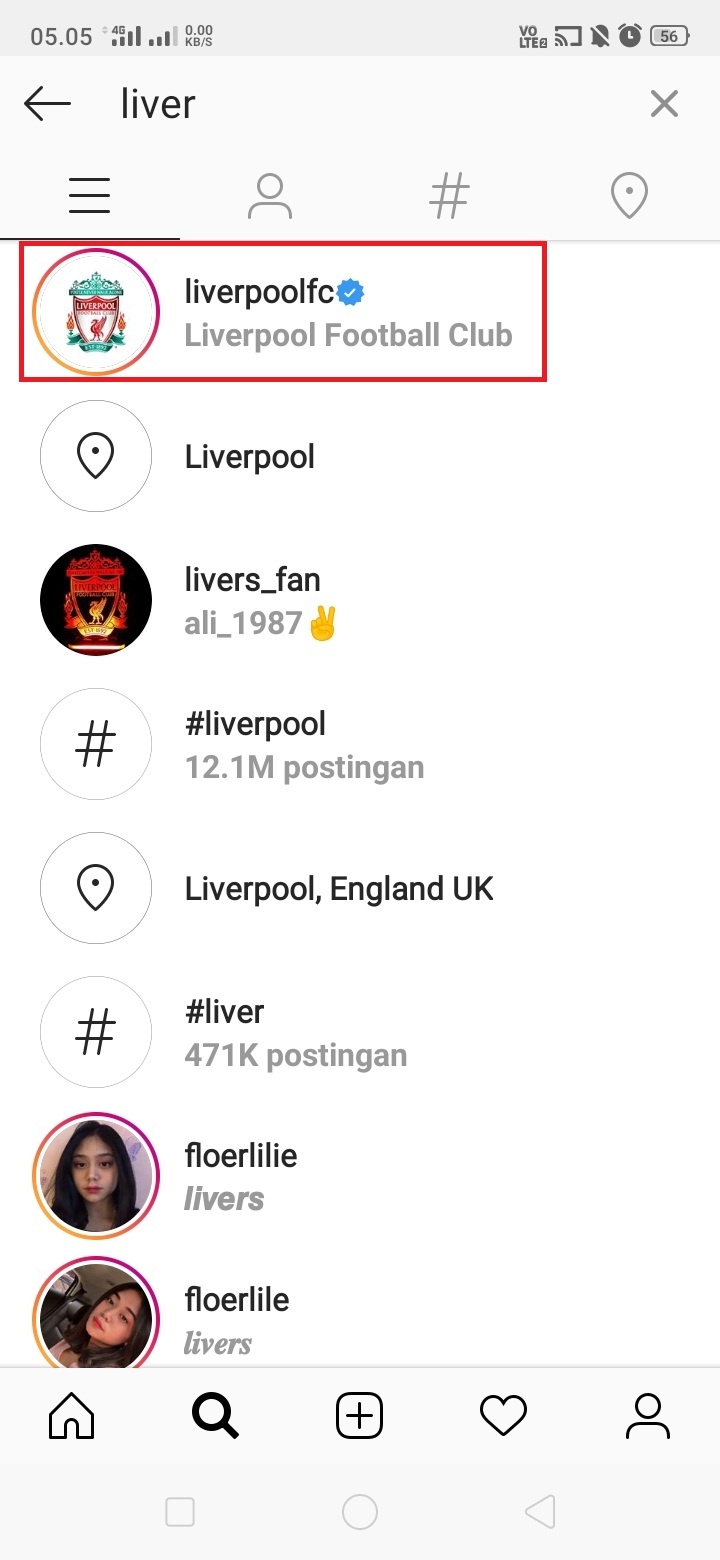This screenshot has width=720, height=1560.
Task: Switch to the Accounts tab
Action: click(x=269, y=196)
